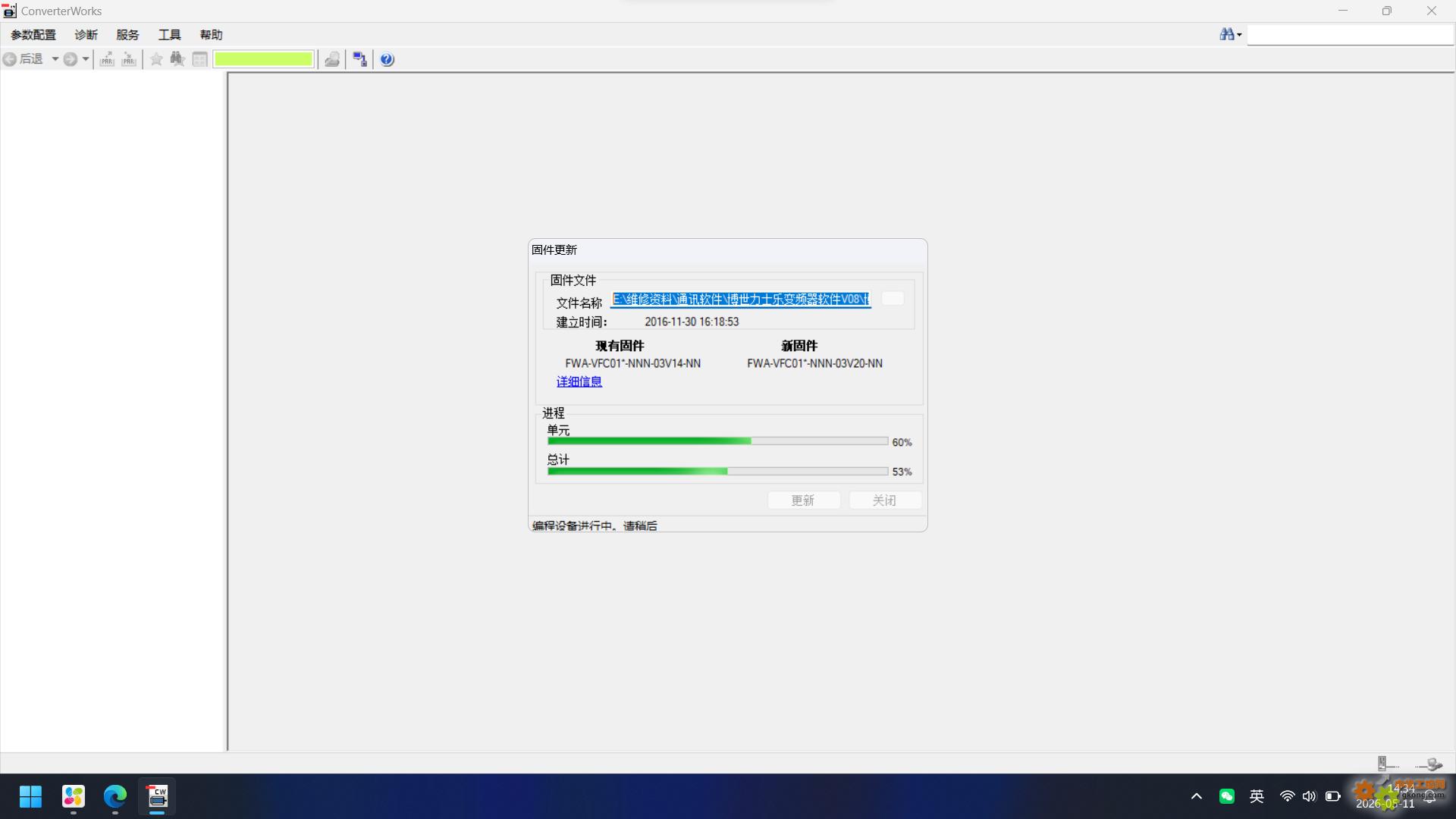Click the device connection icon in toolbar
Viewport: 1456px width, 819px height.
coord(360,59)
